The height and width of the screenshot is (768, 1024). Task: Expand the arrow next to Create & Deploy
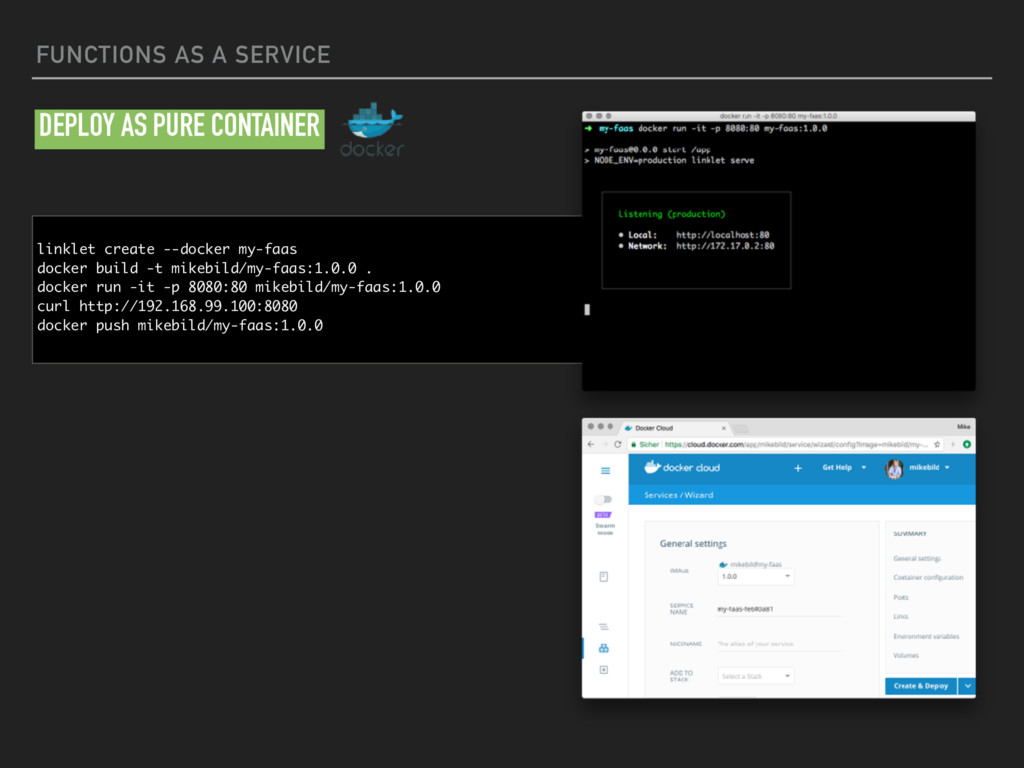(x=967, y=686)
